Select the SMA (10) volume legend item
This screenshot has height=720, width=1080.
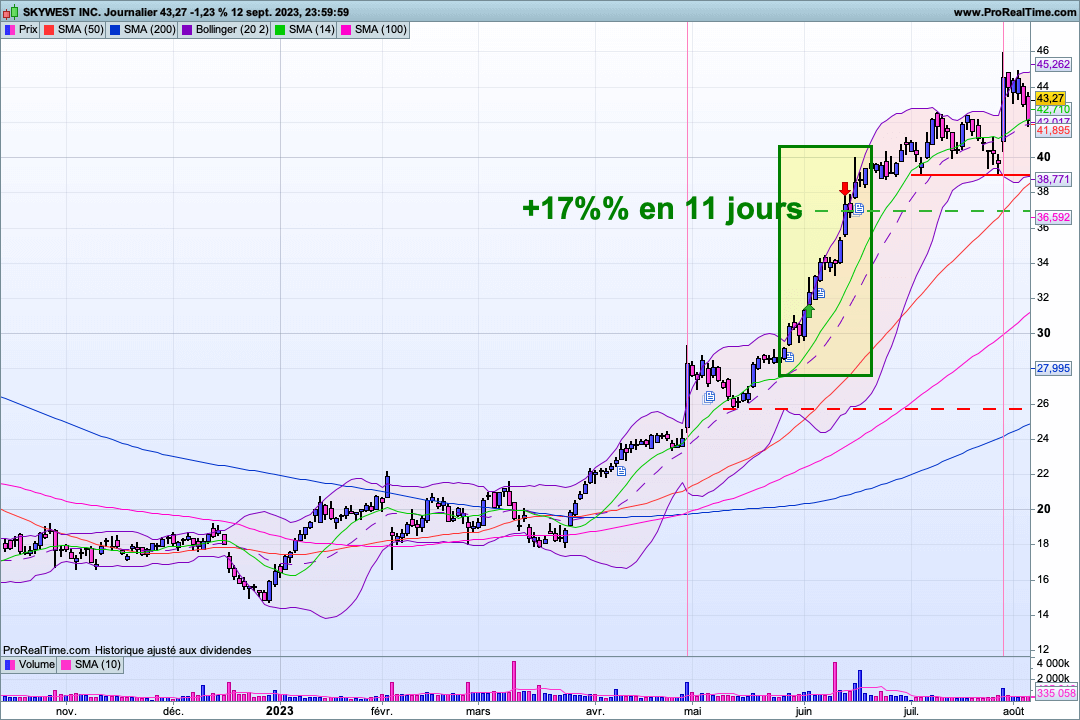pos(91,665)
